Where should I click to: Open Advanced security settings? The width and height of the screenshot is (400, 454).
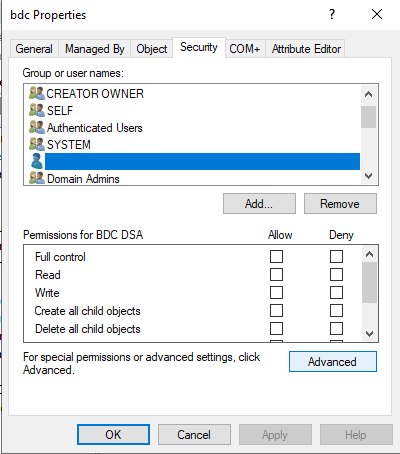coord(333,362)
